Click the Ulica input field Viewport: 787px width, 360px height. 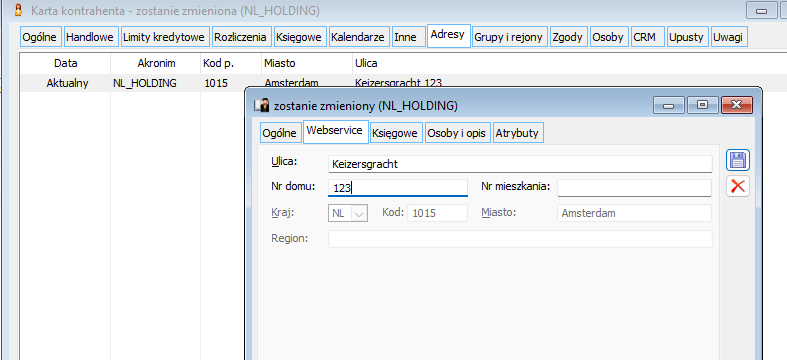(x=520, y=164)
